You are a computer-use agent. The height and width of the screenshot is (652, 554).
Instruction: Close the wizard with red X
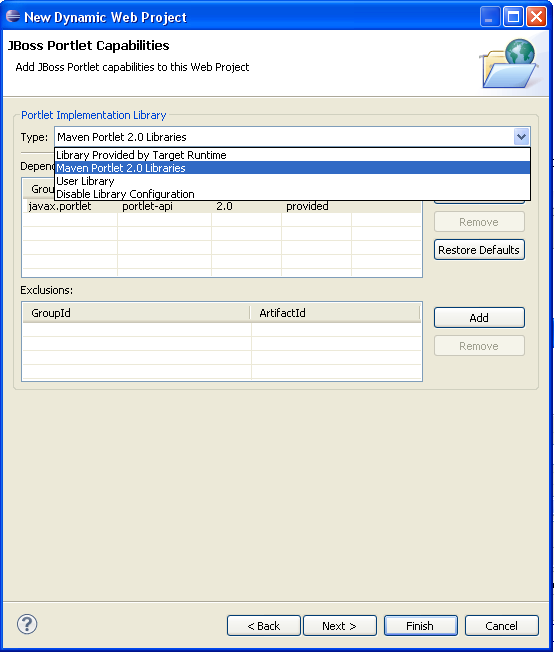(537, 17)
